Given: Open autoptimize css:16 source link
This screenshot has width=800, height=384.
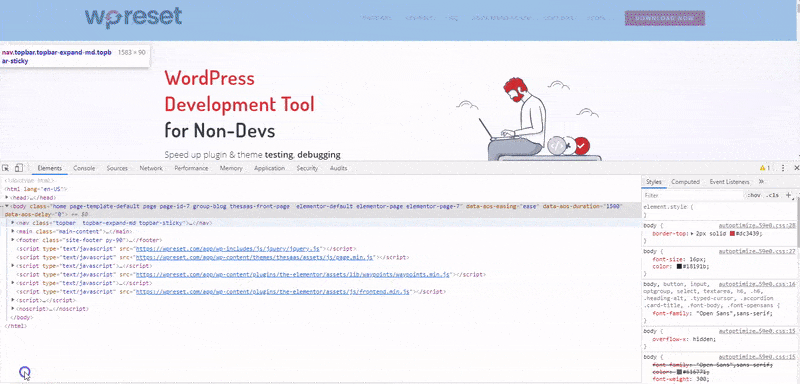Looking at the screenshot, I should (757, 284).
